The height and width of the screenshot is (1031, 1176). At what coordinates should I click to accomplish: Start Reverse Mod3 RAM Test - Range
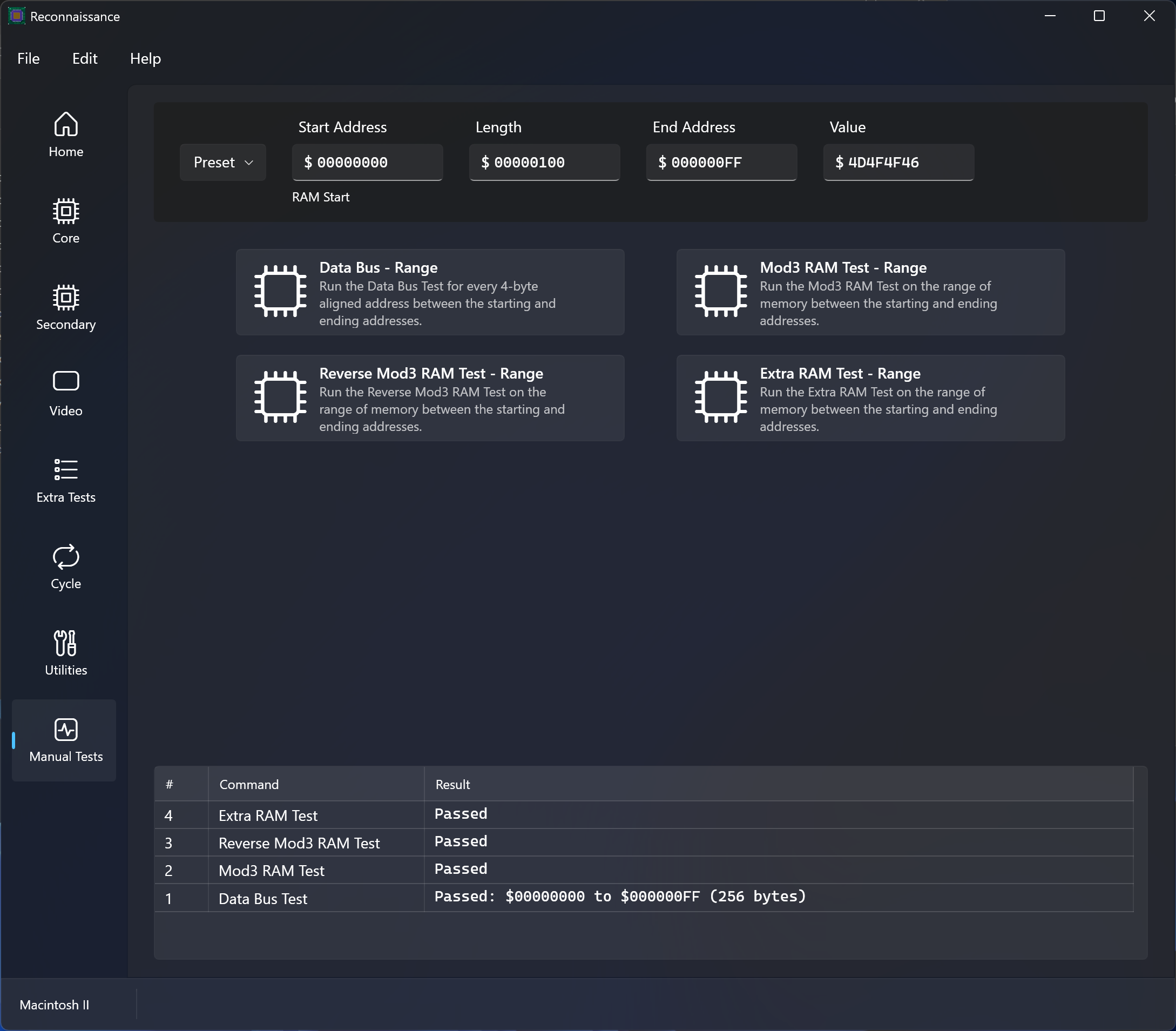(430, 398)
